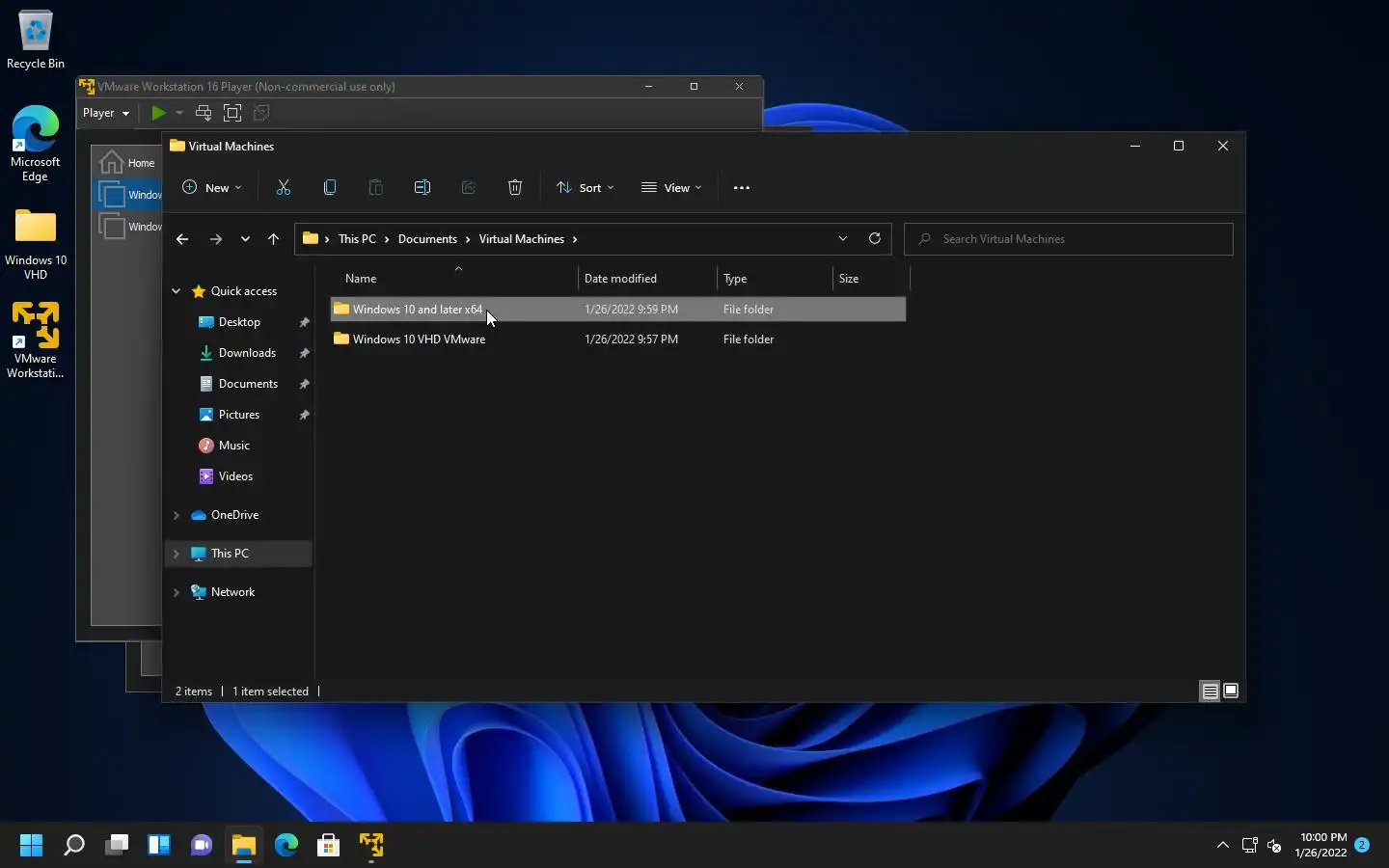Image resolution: width=1389 pixels, height=868 pixels.
Task: Select Desktop in Quick access
Action: (239, 322)
